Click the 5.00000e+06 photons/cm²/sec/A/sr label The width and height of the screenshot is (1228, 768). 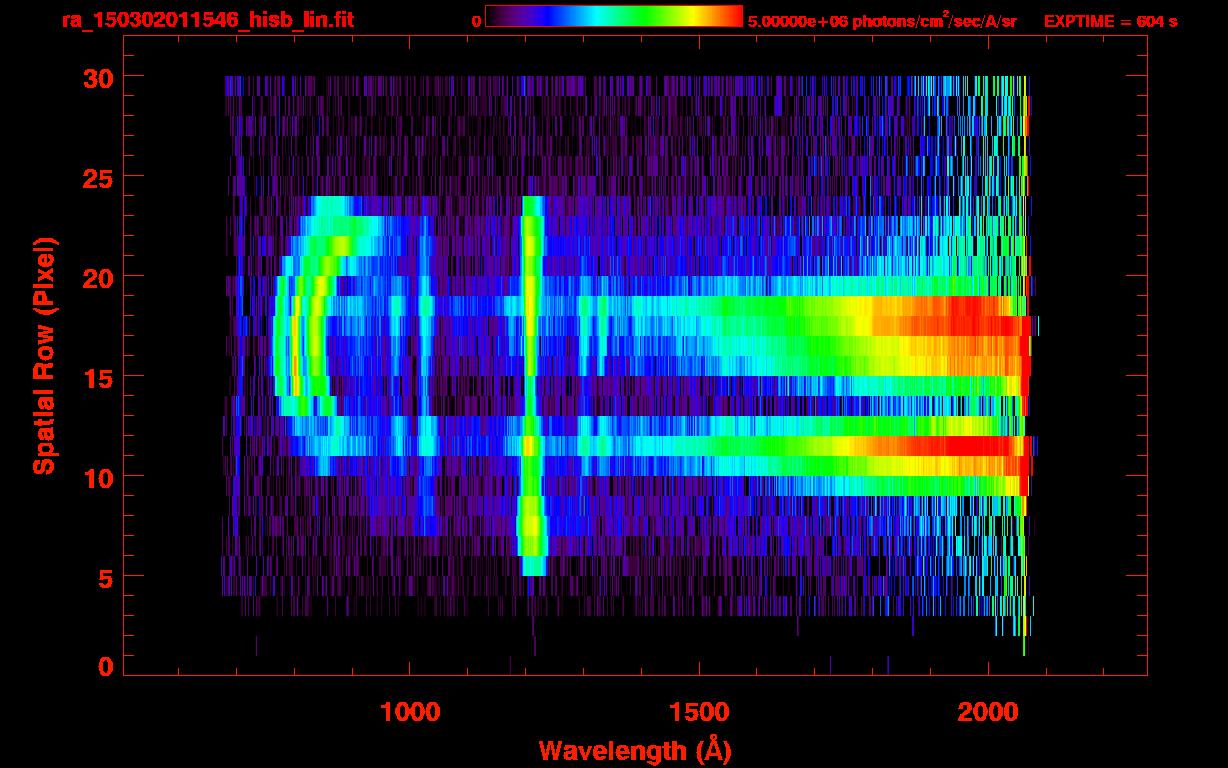tap(882, 20)
